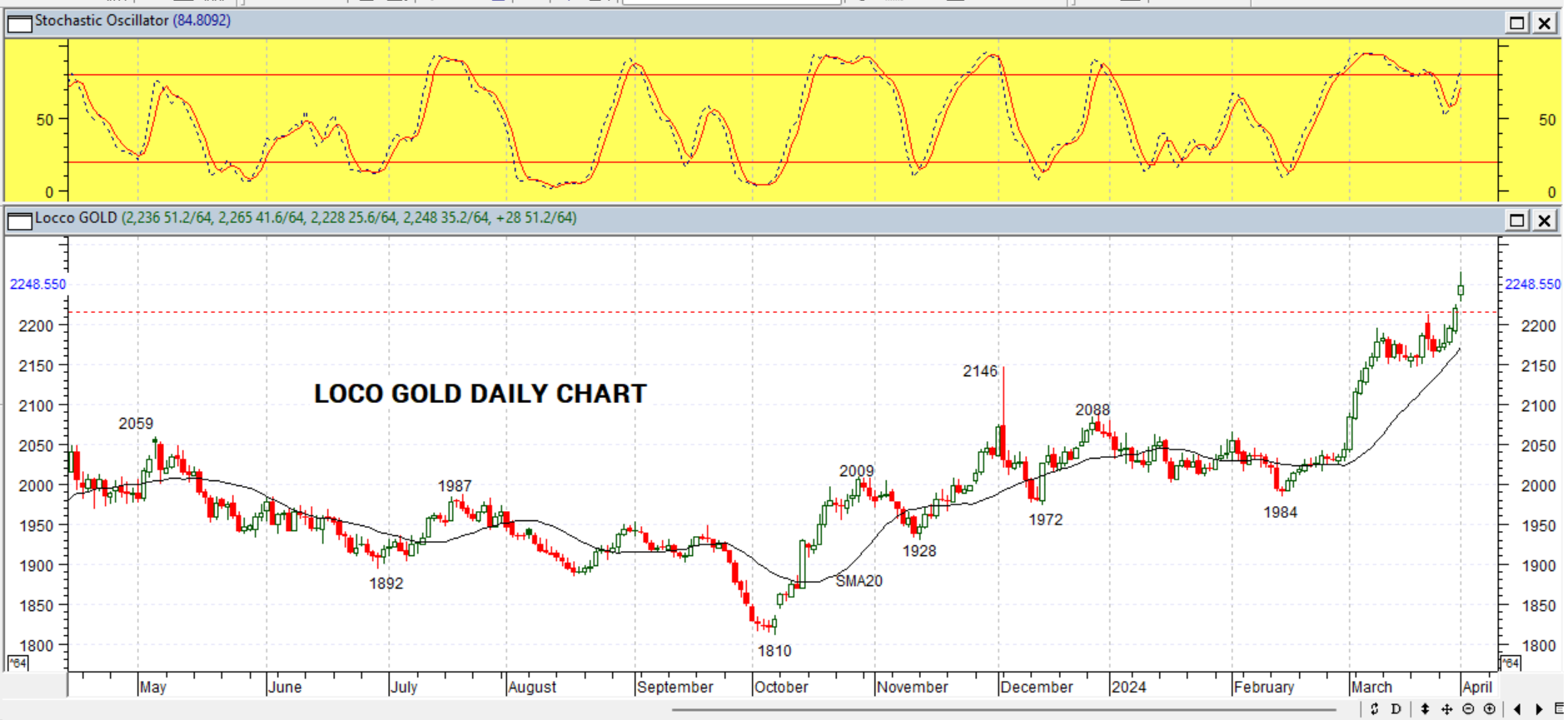Maximize the Locco GOLD pane

[1517, 220]
